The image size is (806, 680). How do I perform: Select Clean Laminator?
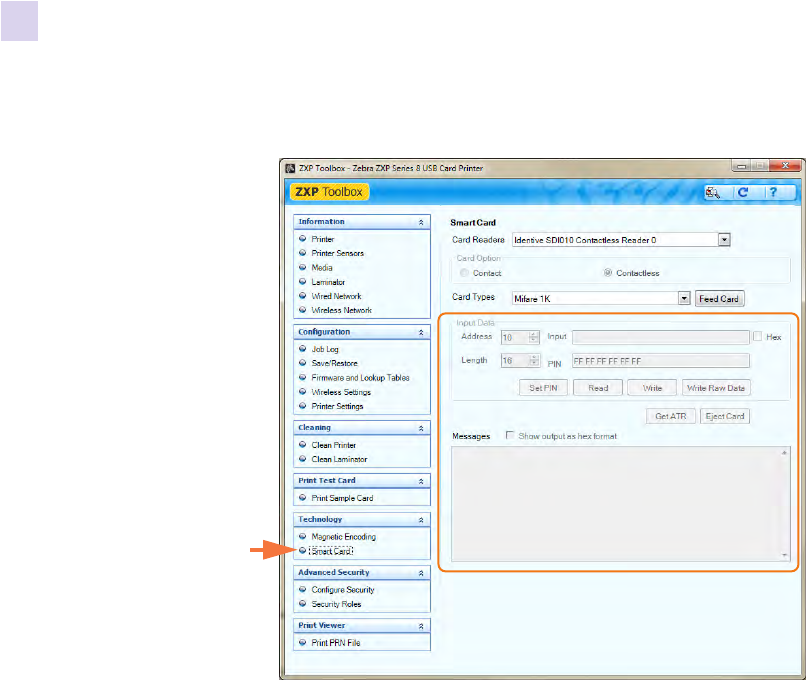(x=339, y=459)
